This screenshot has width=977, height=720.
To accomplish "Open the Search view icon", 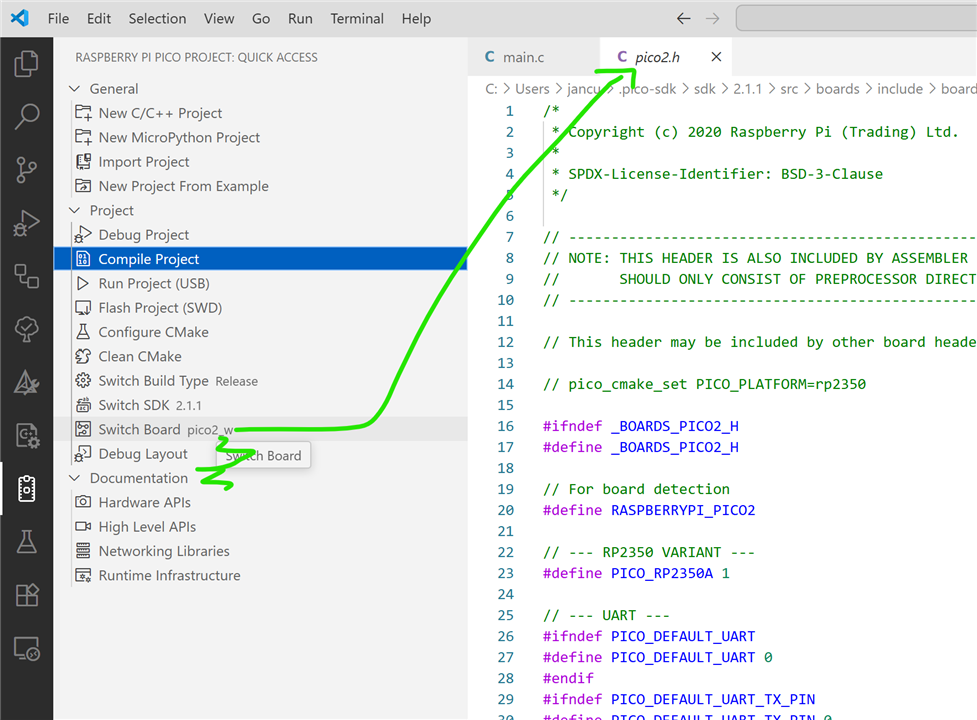I will (26, 117).
